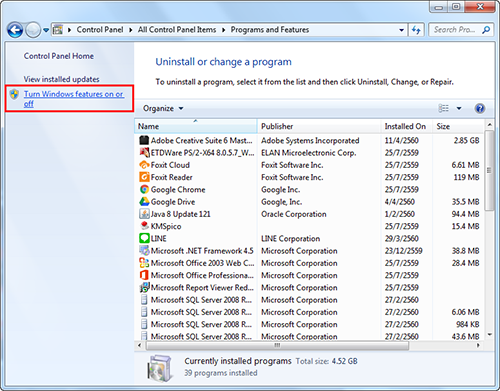Click Java 8 Update 121 icon

[x=144, y=214]
